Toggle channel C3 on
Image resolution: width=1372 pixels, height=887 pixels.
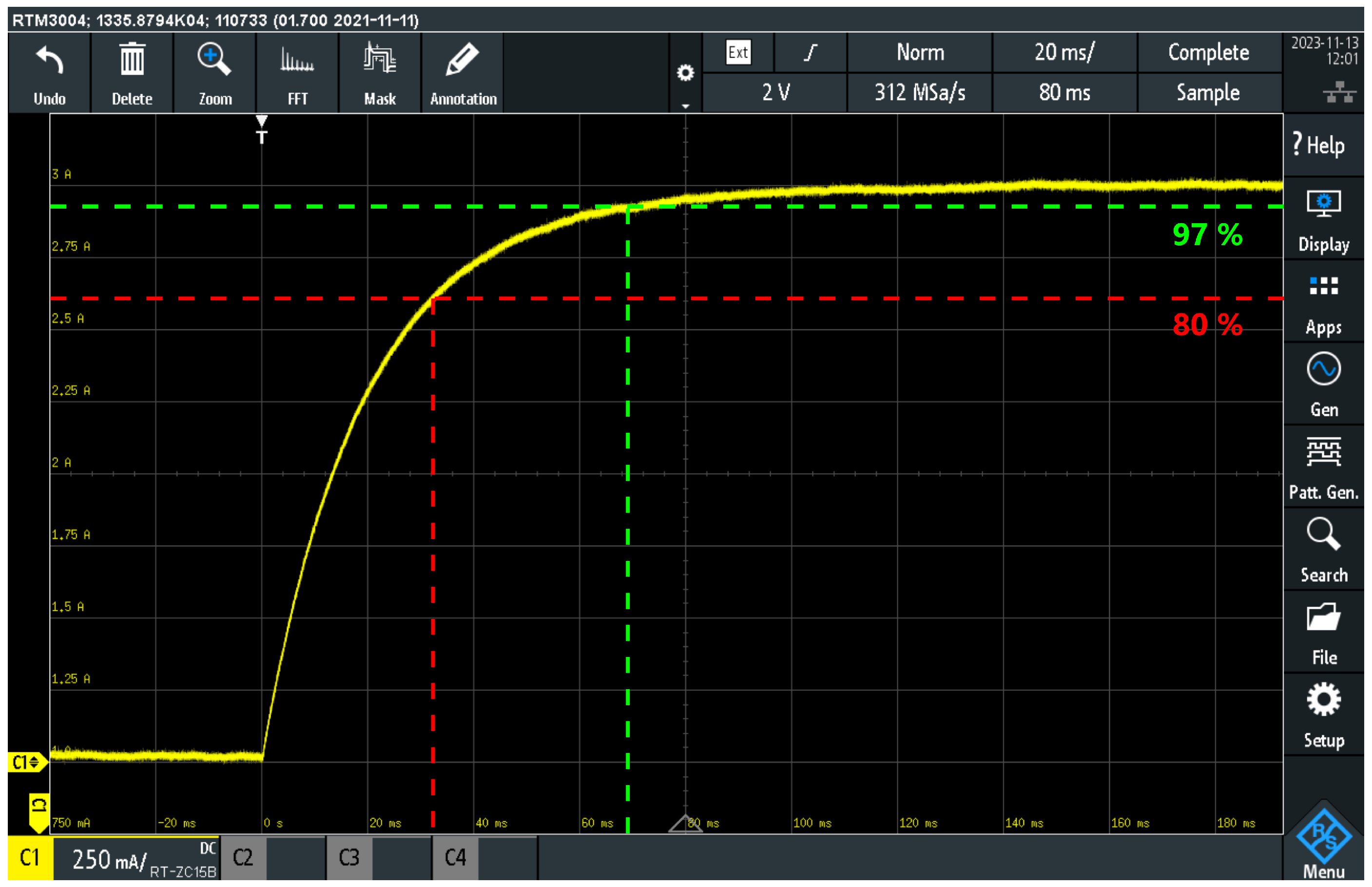[349, 858]
